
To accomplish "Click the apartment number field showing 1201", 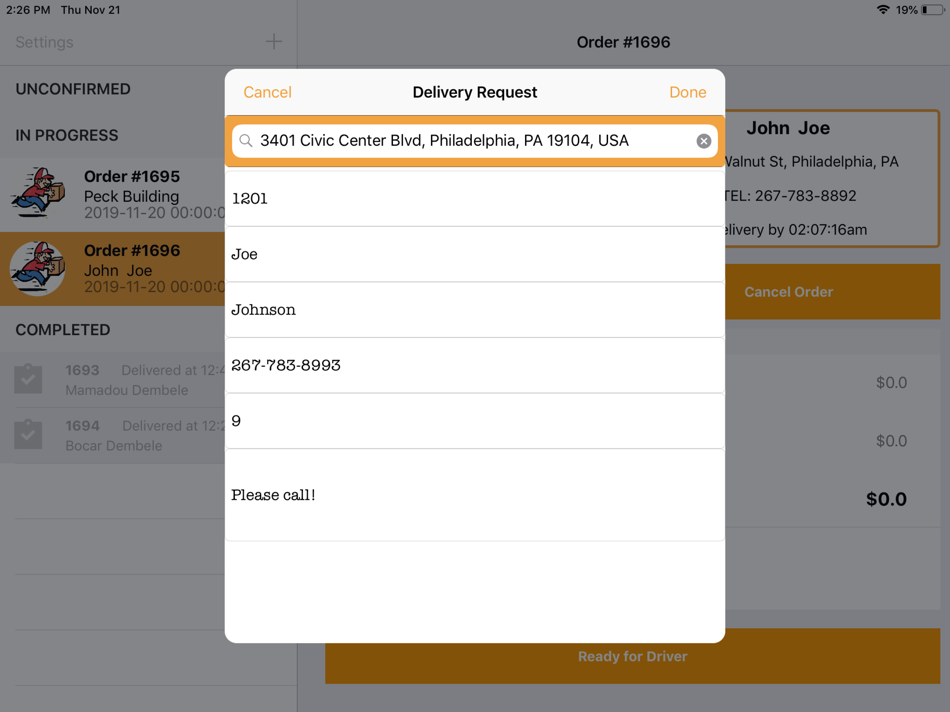I will [475, 198].
